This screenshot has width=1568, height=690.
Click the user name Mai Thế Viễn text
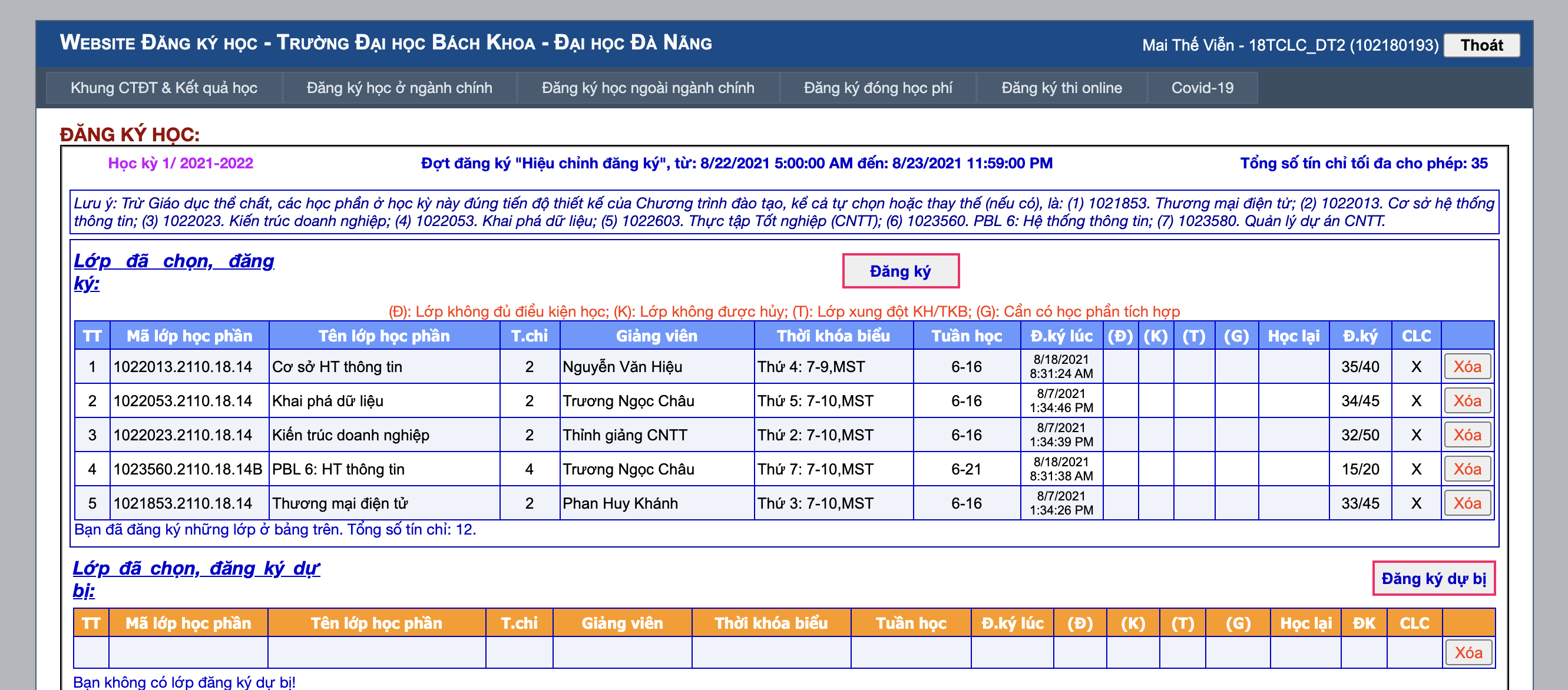pos(1187,45)
